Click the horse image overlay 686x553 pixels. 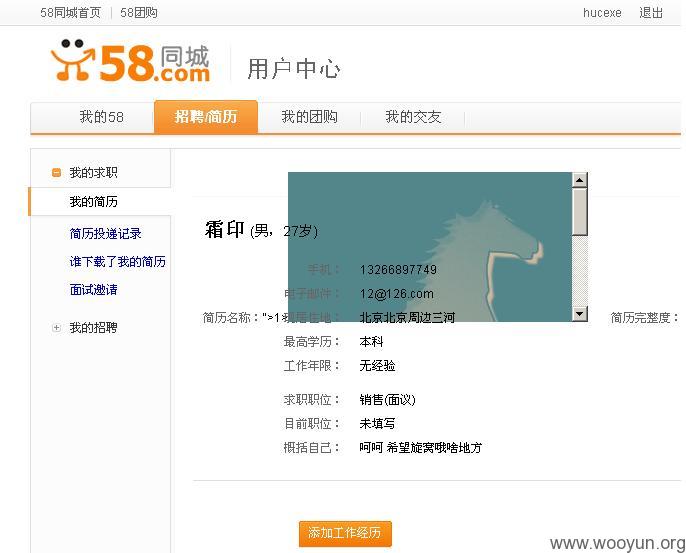430,247
